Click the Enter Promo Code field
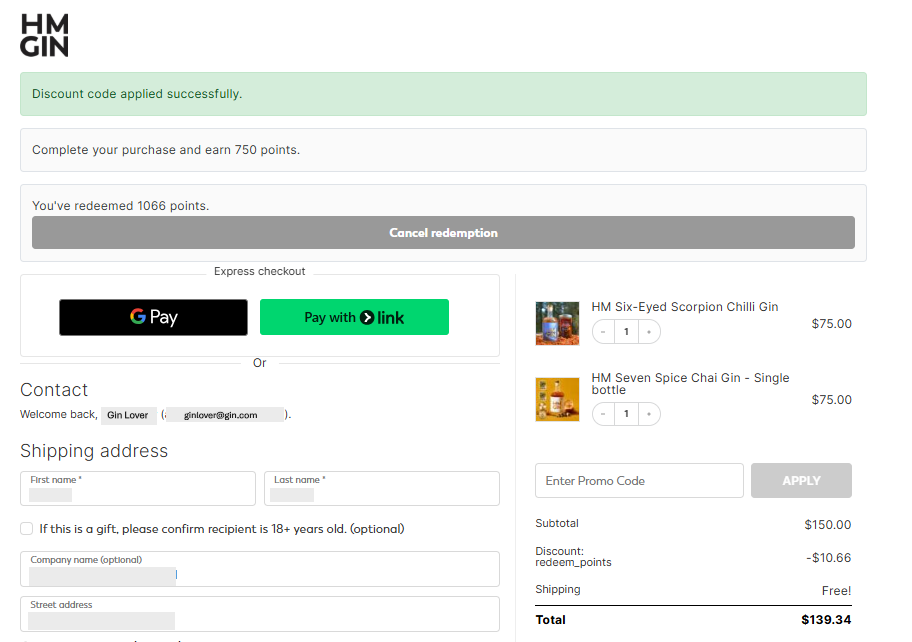The height and width of the screenshot is (642, 912). [639, 480]
